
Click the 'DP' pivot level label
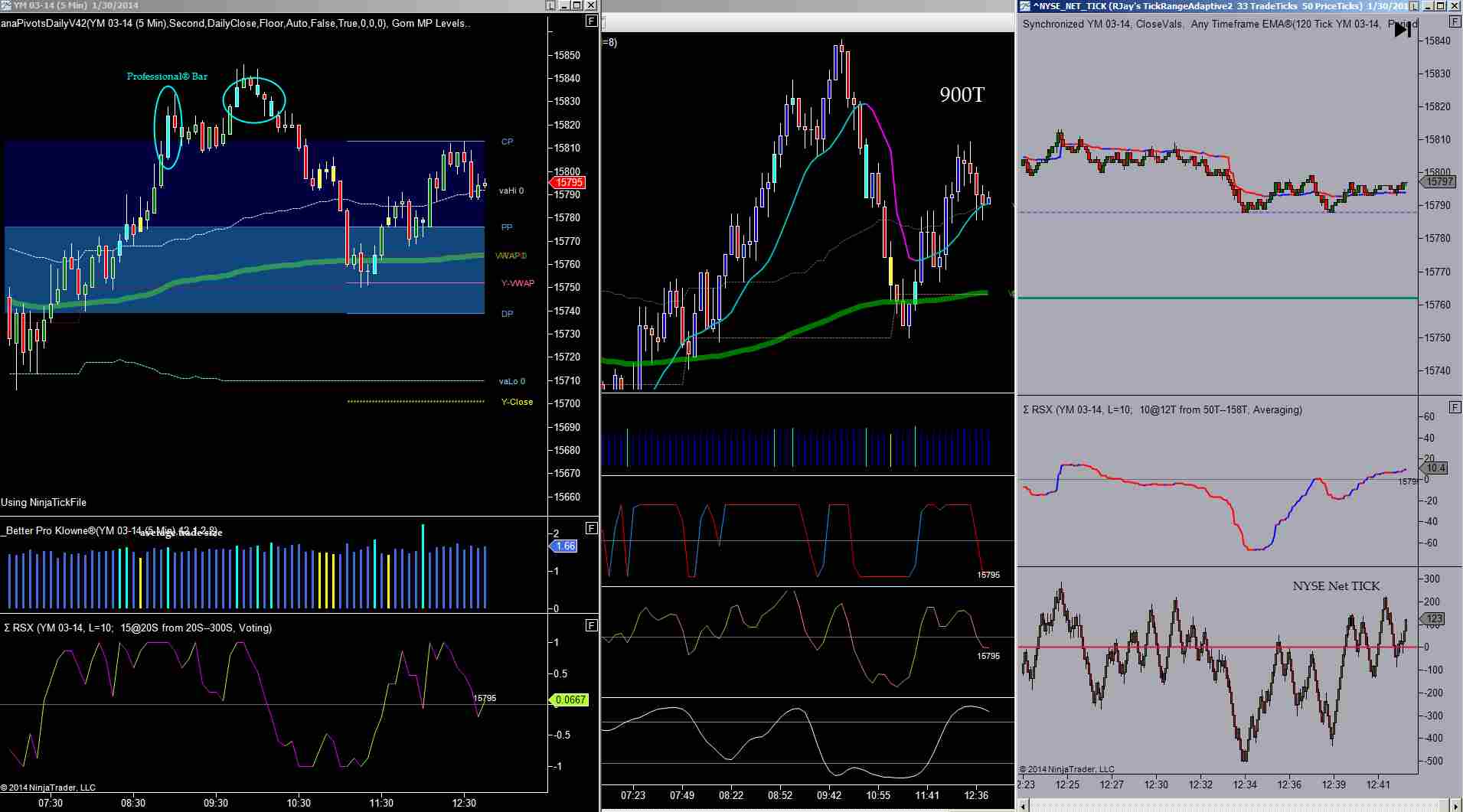507,314
